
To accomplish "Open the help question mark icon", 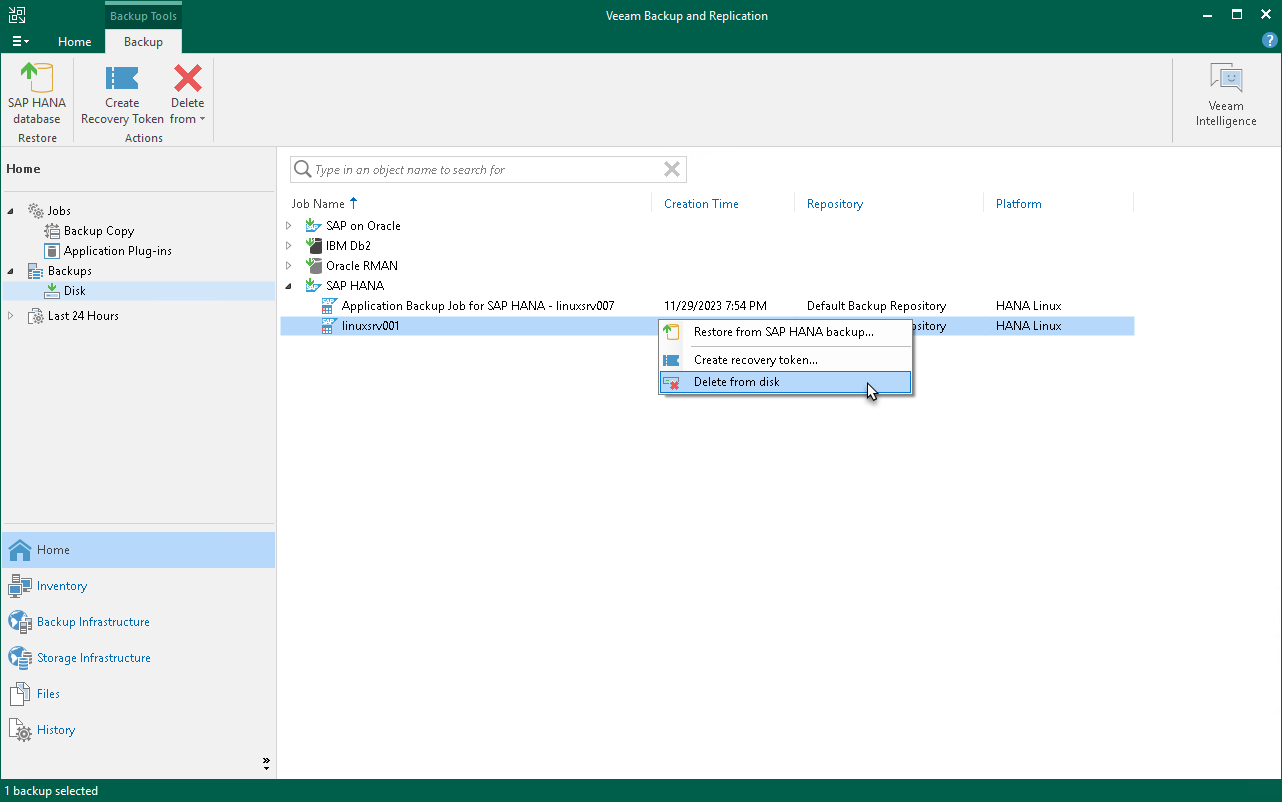I will pyautogui.click(x=1269, y=41).
